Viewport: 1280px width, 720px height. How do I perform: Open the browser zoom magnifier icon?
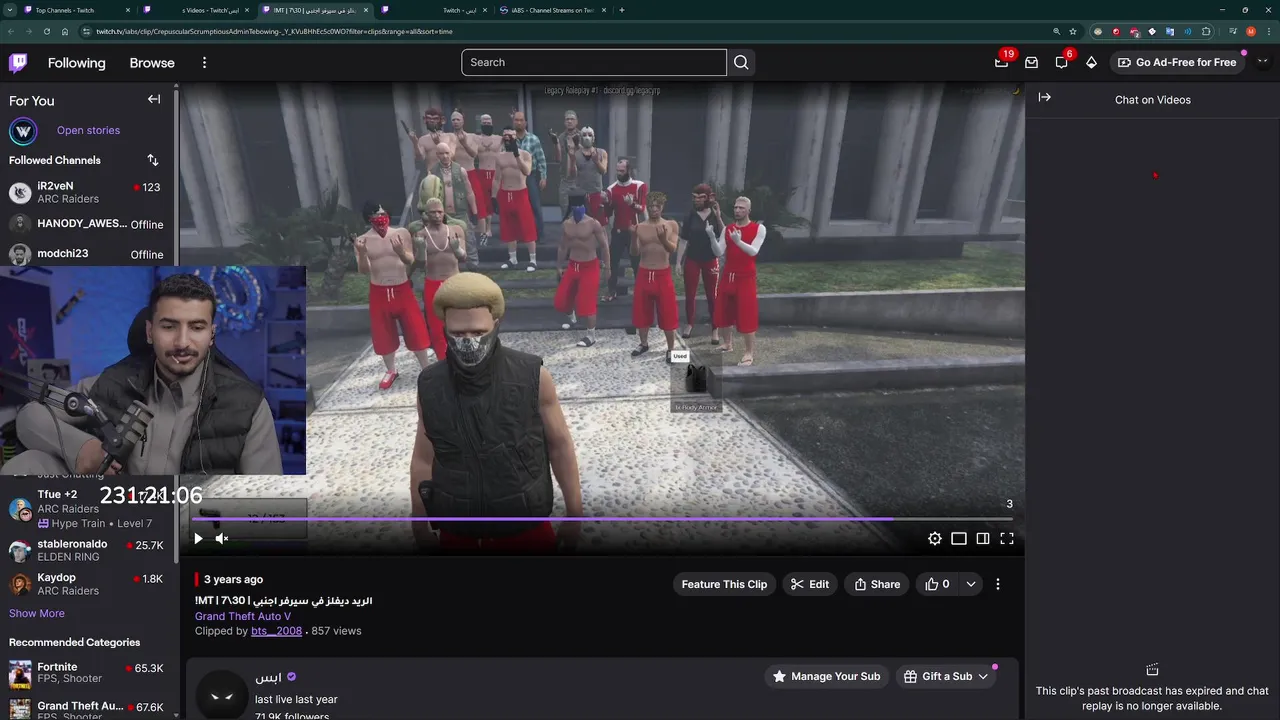1056,31
